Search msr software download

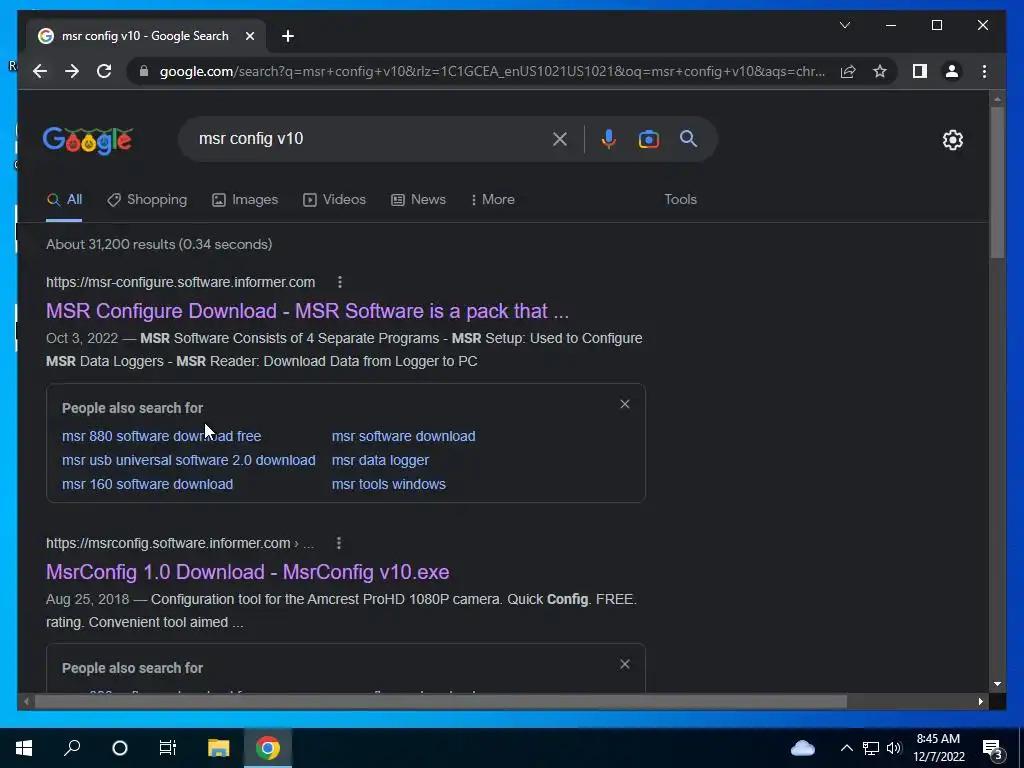[404, 436]
